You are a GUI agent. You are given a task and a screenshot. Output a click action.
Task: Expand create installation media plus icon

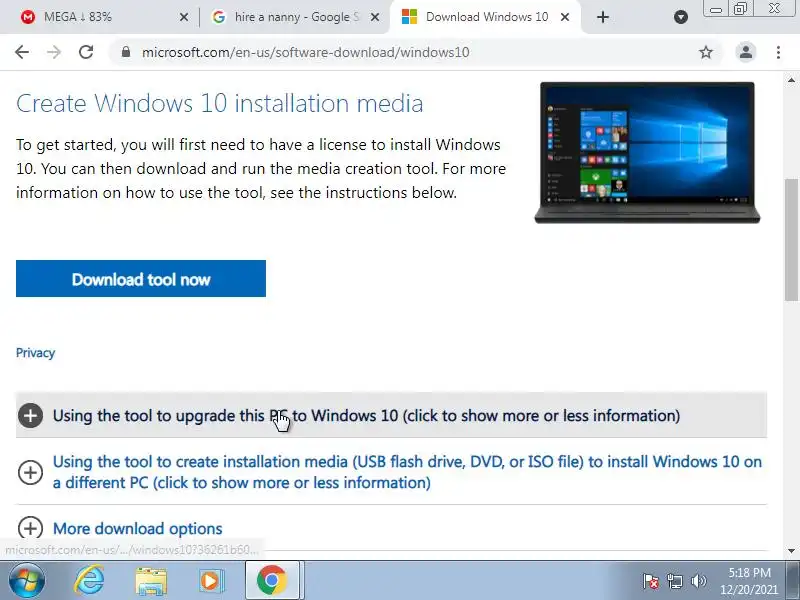pyautogui.click(x=31, y=472)
